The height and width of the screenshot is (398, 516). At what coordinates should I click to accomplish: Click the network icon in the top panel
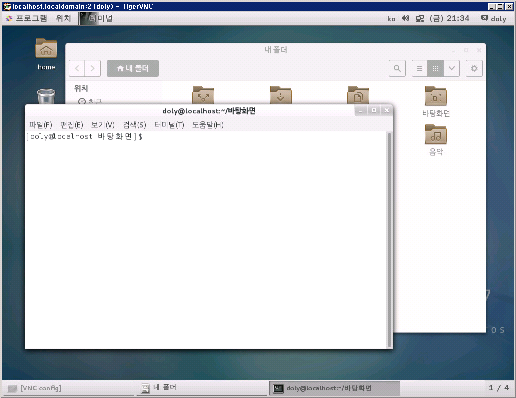click(x=420, y=18)
